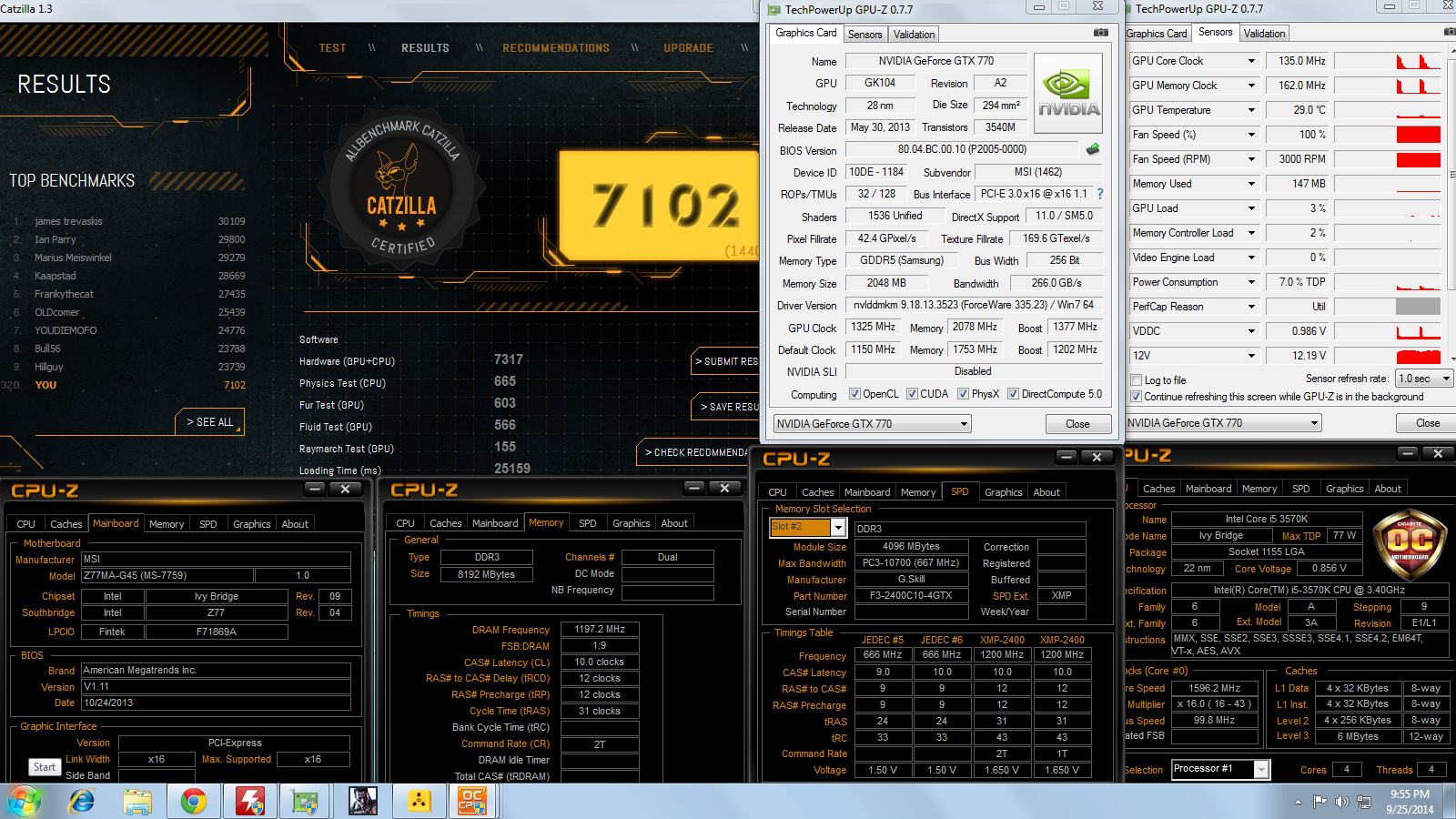Click the GPU-Z screenshot camera icon
This screenshot has width=1456, height=819.
[x=1101, y=33]
